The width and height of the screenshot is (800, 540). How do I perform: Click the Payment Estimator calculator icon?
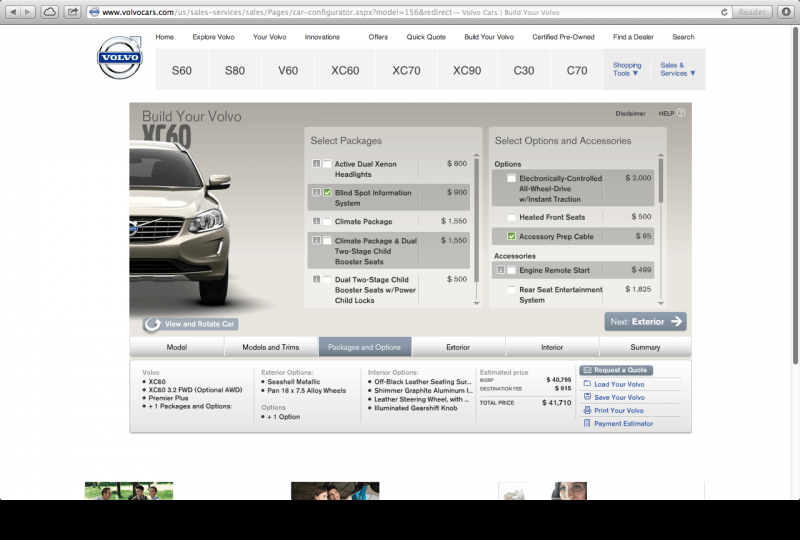tap(587, 423)
